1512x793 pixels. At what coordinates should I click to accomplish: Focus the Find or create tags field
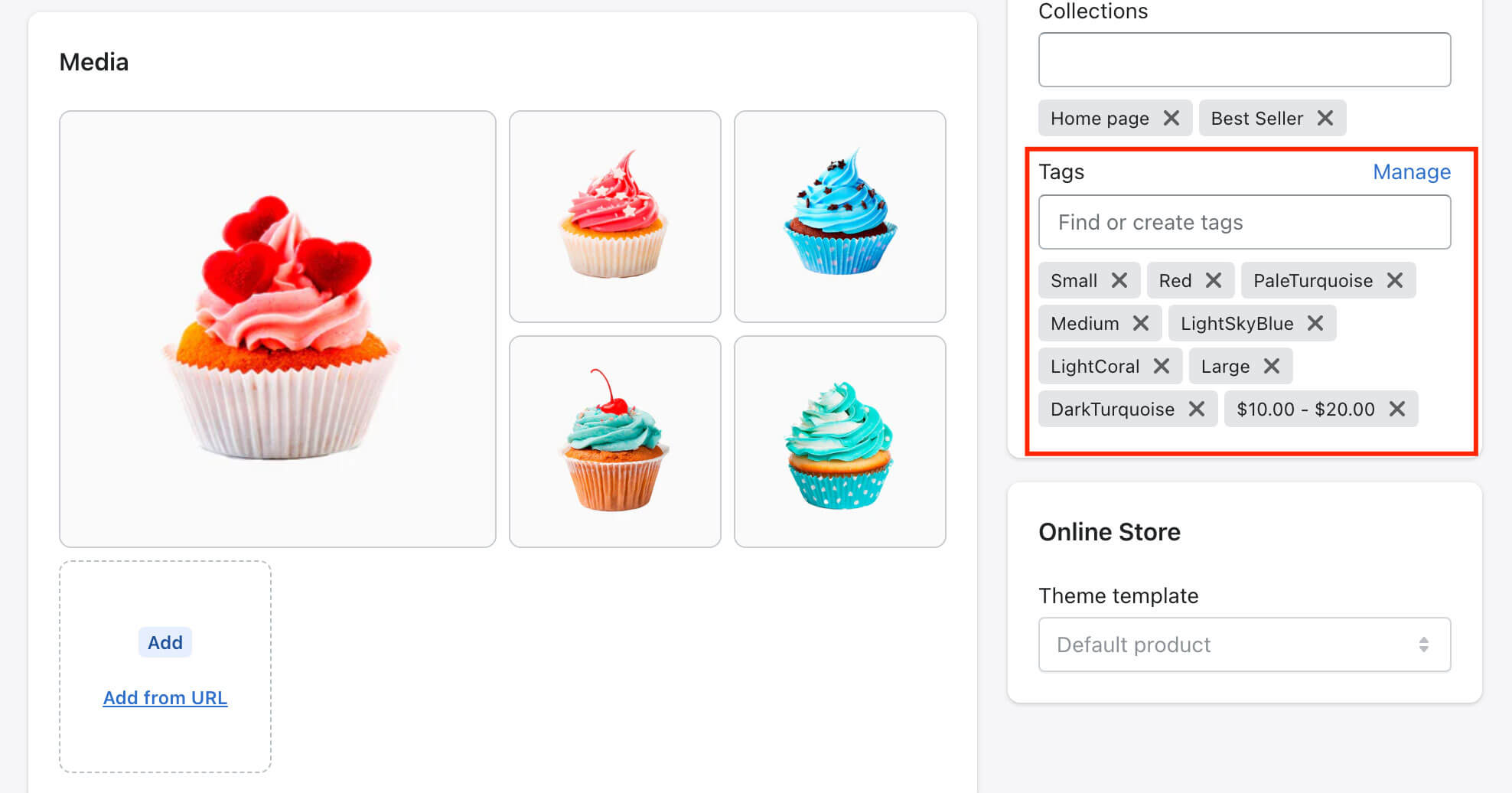coord(1245,222)
